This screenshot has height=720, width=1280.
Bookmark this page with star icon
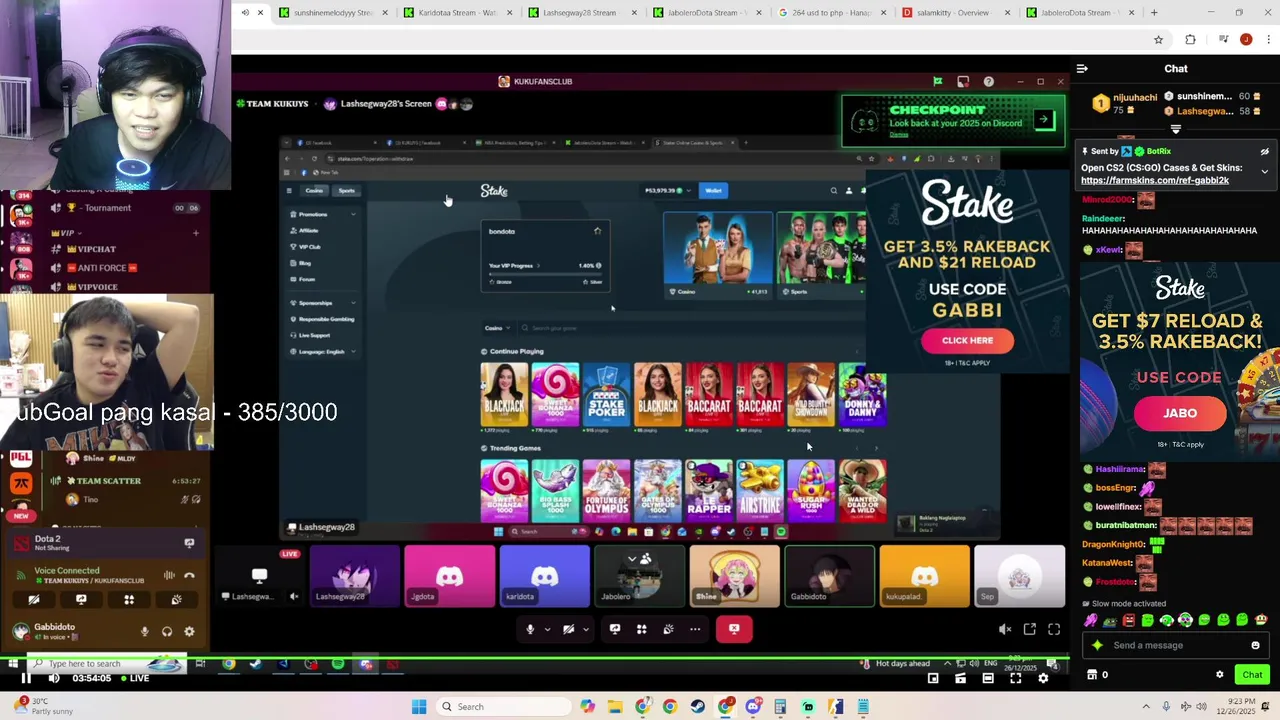(x=1158, y=40)
